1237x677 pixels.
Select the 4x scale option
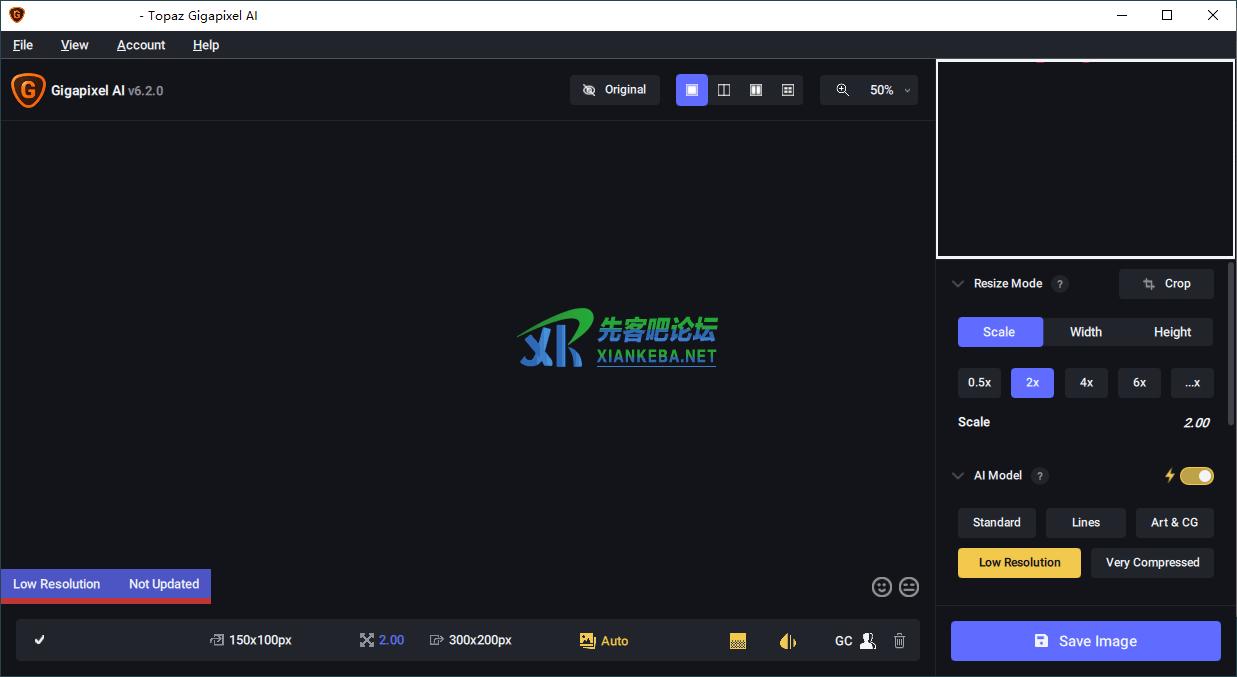click(1086, 382)
